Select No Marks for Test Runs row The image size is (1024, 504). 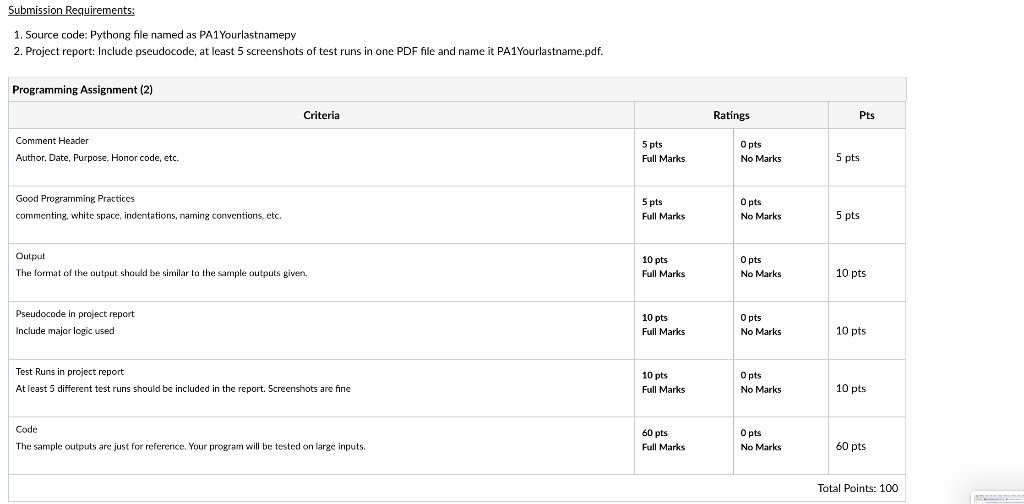tap(761, 382)
